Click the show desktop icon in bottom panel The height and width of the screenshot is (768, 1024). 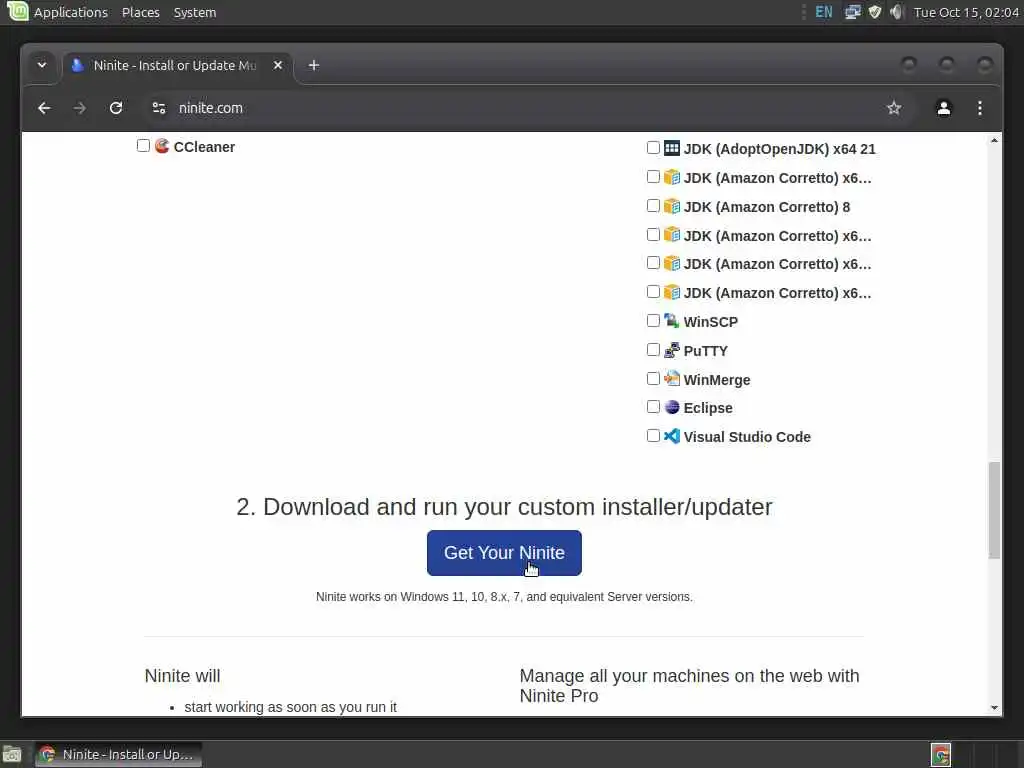coord(12,754)
